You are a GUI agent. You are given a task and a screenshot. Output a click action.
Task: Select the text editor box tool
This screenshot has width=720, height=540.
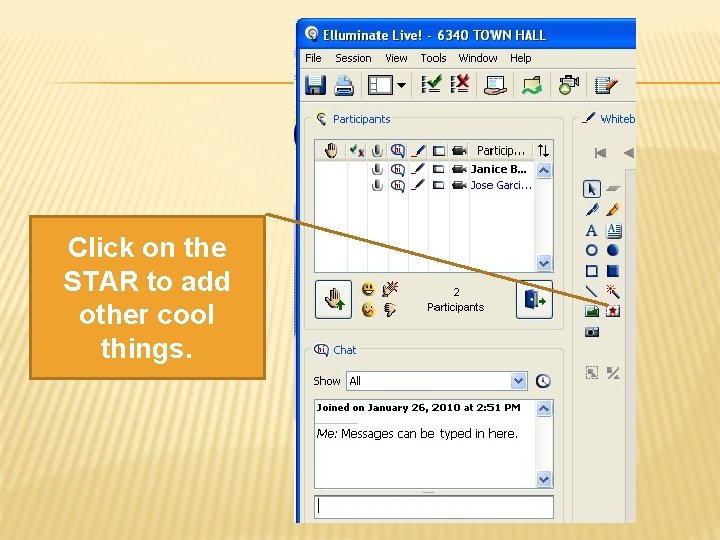613,230
